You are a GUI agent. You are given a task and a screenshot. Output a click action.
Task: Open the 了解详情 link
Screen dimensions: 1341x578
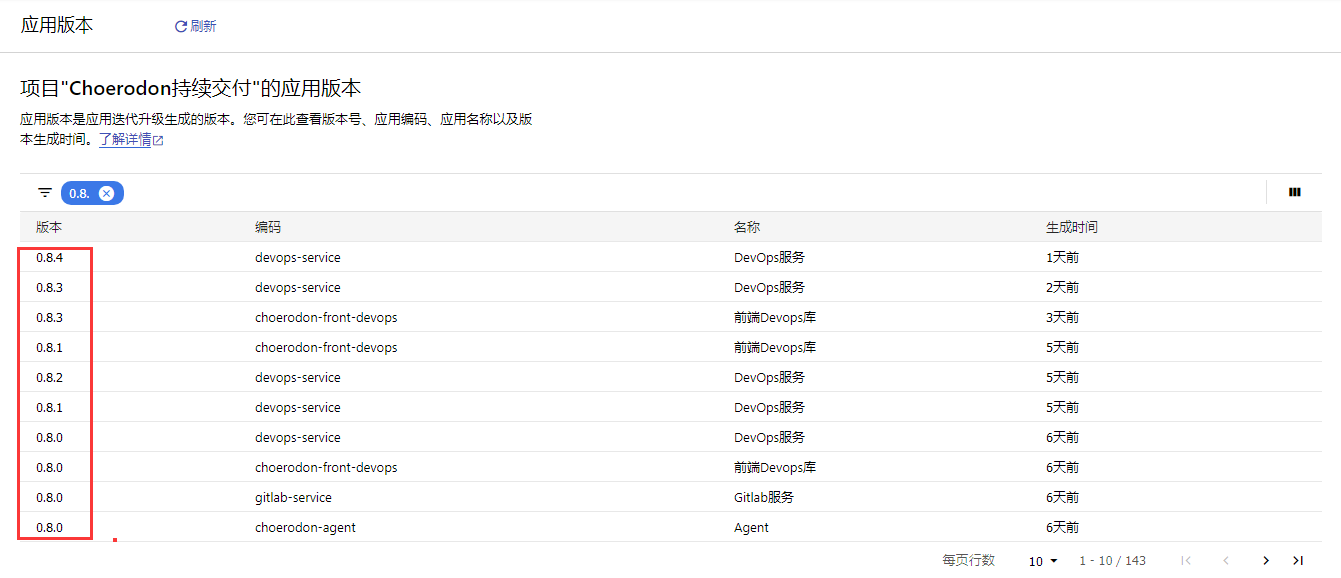click(130, 140)
